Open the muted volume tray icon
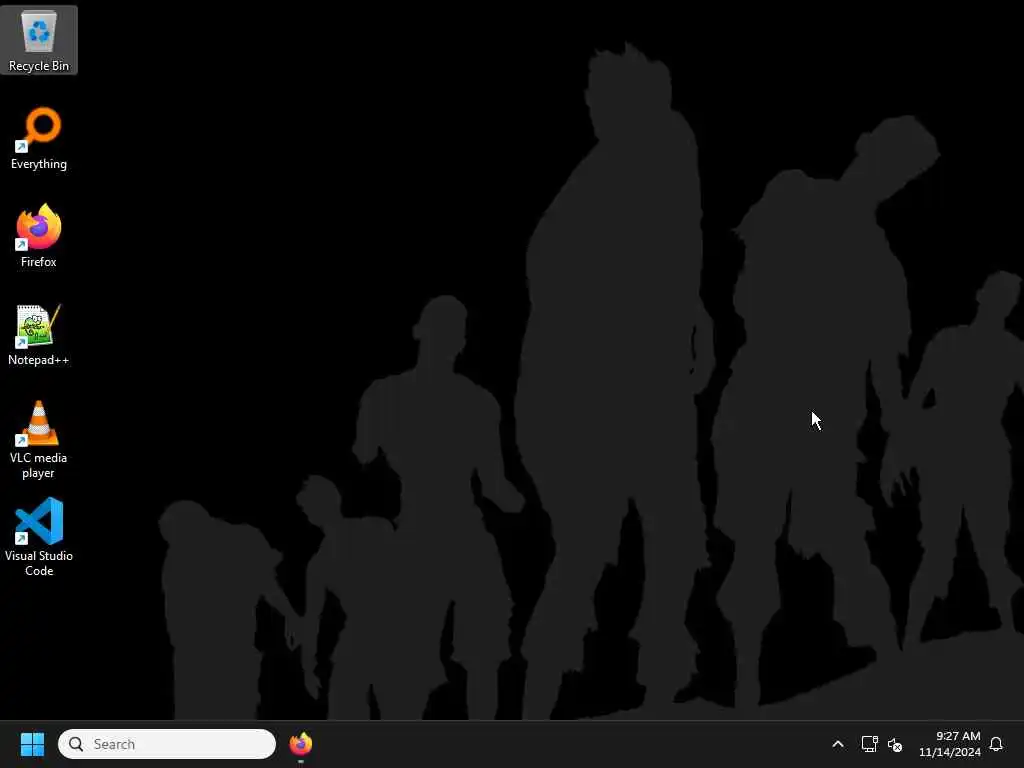 (x=895, y=744)
